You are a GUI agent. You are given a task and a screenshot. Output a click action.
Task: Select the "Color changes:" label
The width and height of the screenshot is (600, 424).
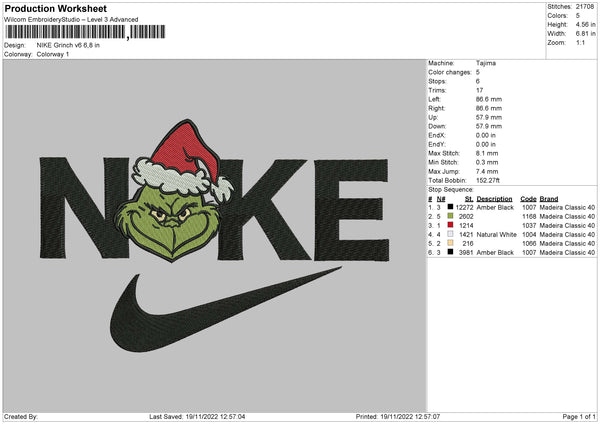tap(450, 72)
